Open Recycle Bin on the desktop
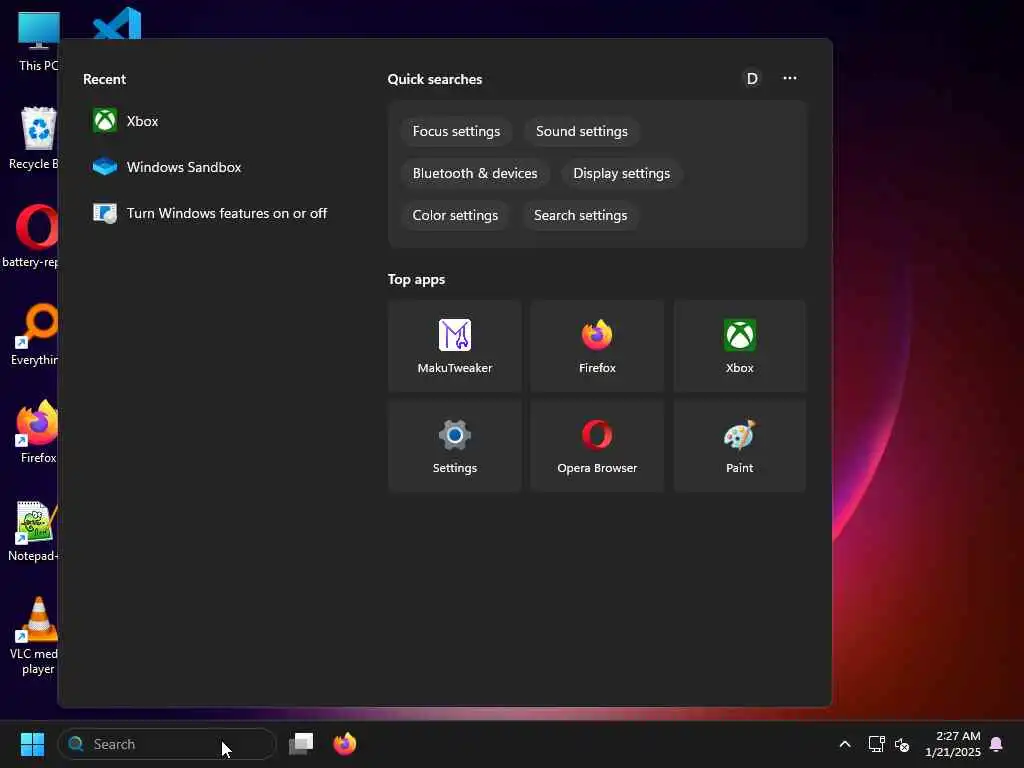Screen dimensions: 1024x768 (34, 138)
